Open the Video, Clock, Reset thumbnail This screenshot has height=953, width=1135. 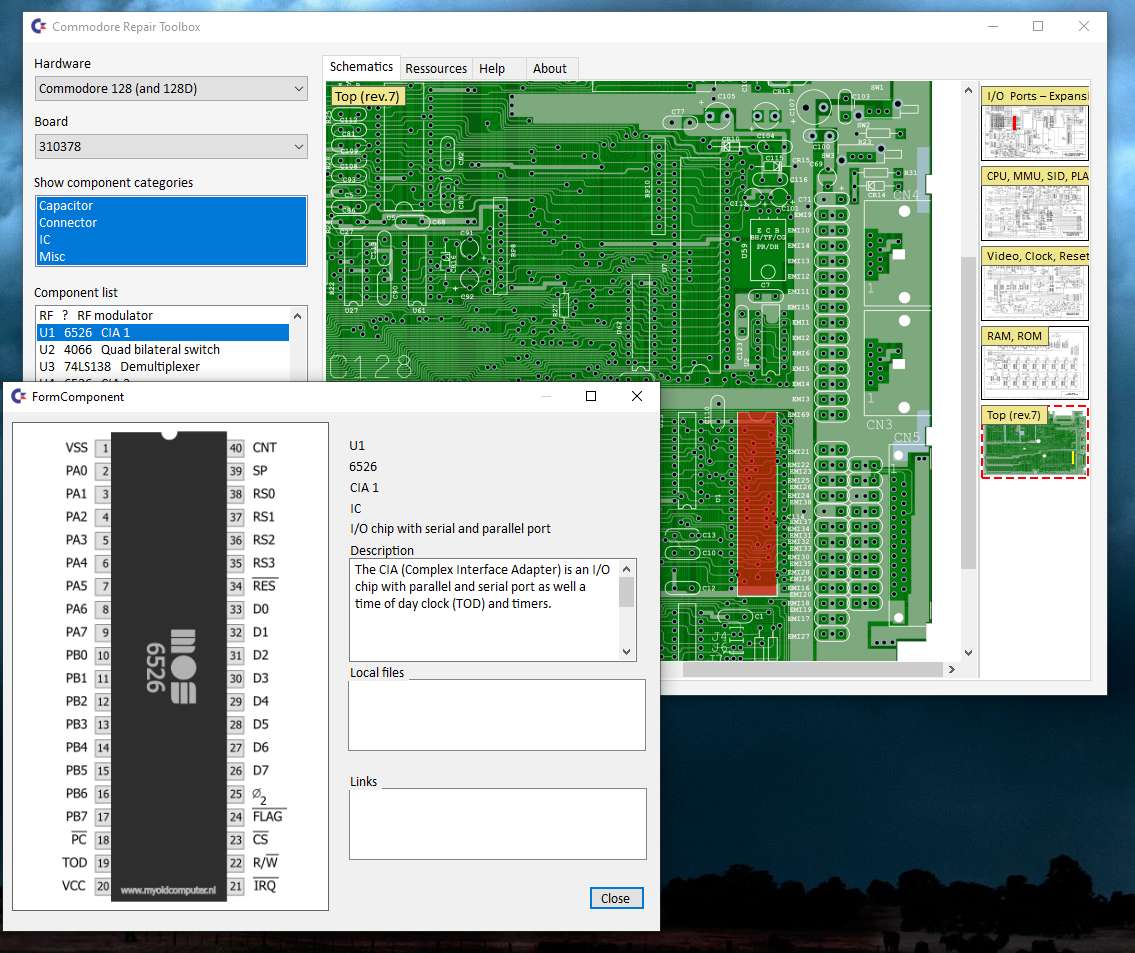(1035, 284)
